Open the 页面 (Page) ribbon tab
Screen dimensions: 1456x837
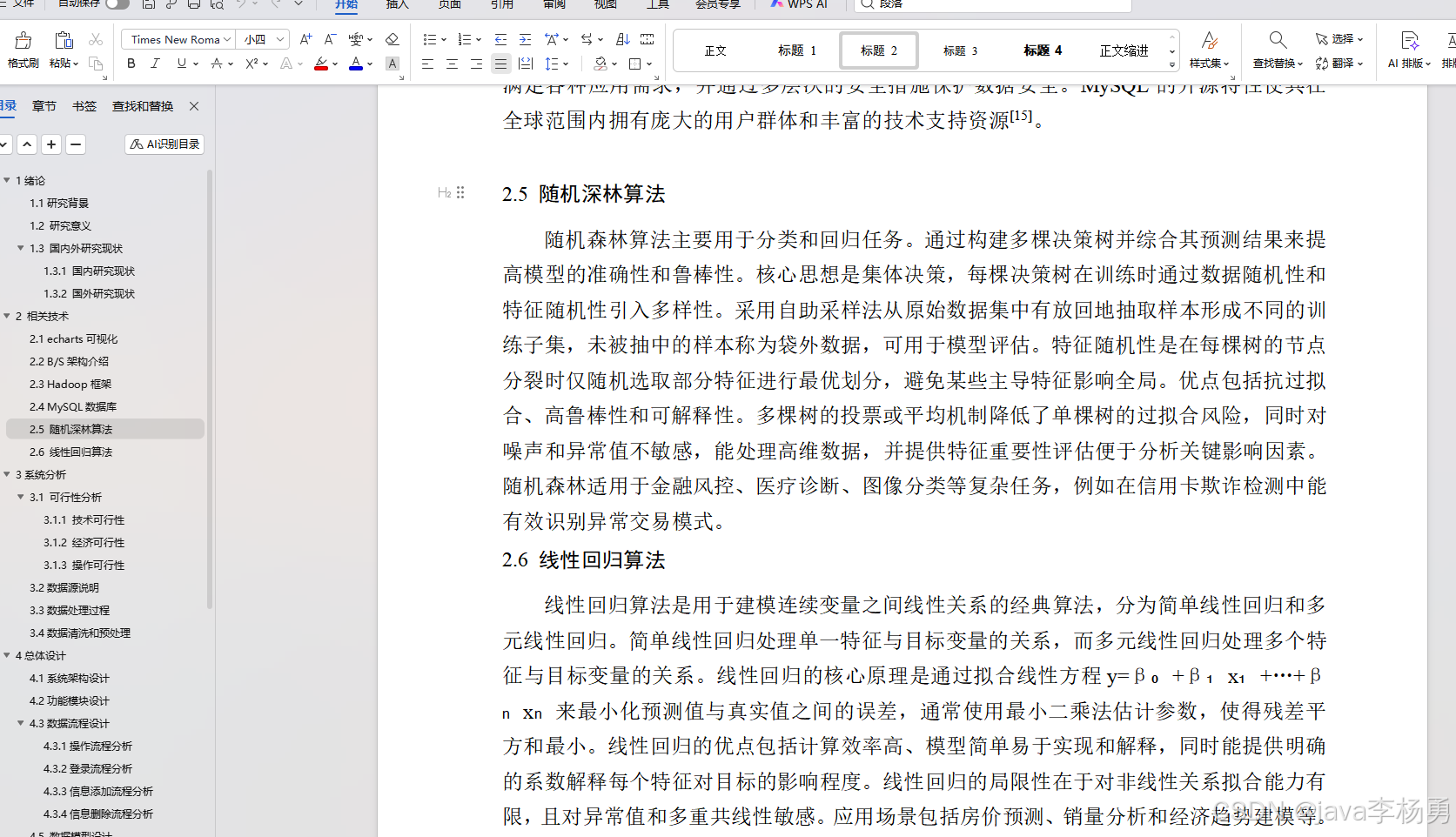(449, 4)
